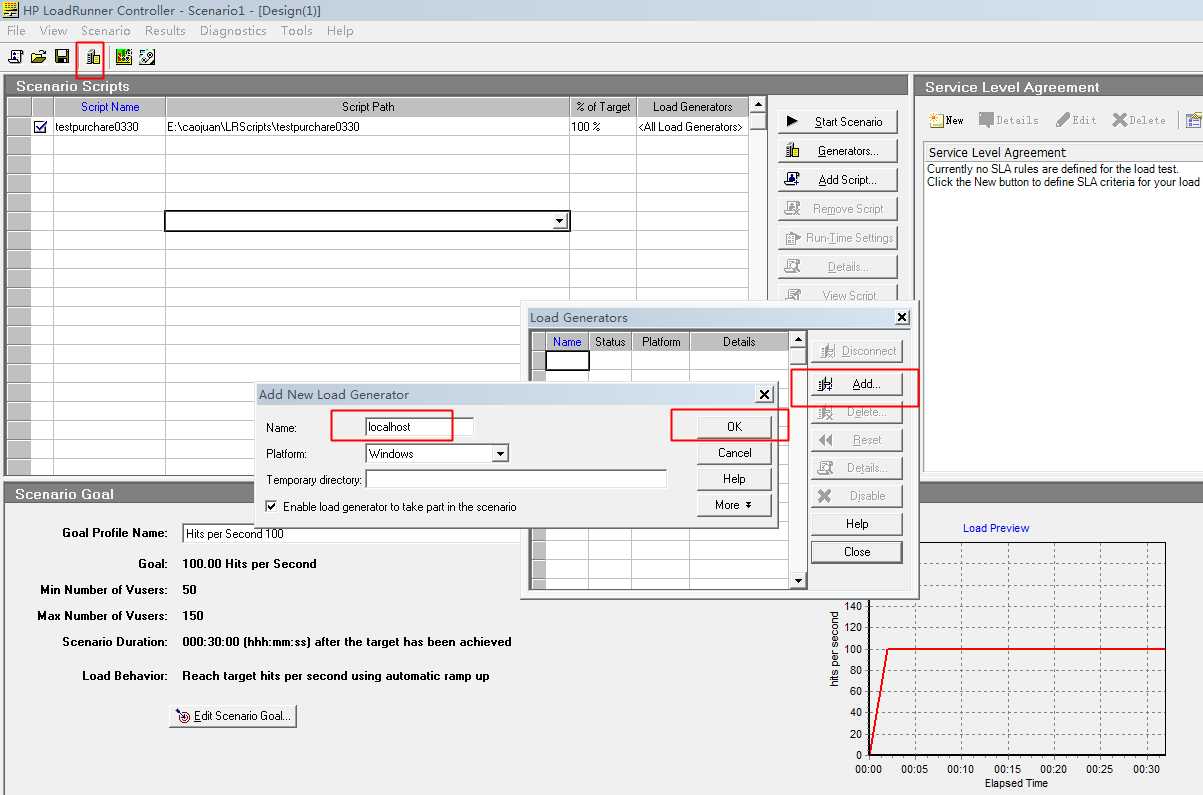Screen dimensions: 1203x795
Task: Click Delete... in Load Generators dialog
Action: [857, 412]
